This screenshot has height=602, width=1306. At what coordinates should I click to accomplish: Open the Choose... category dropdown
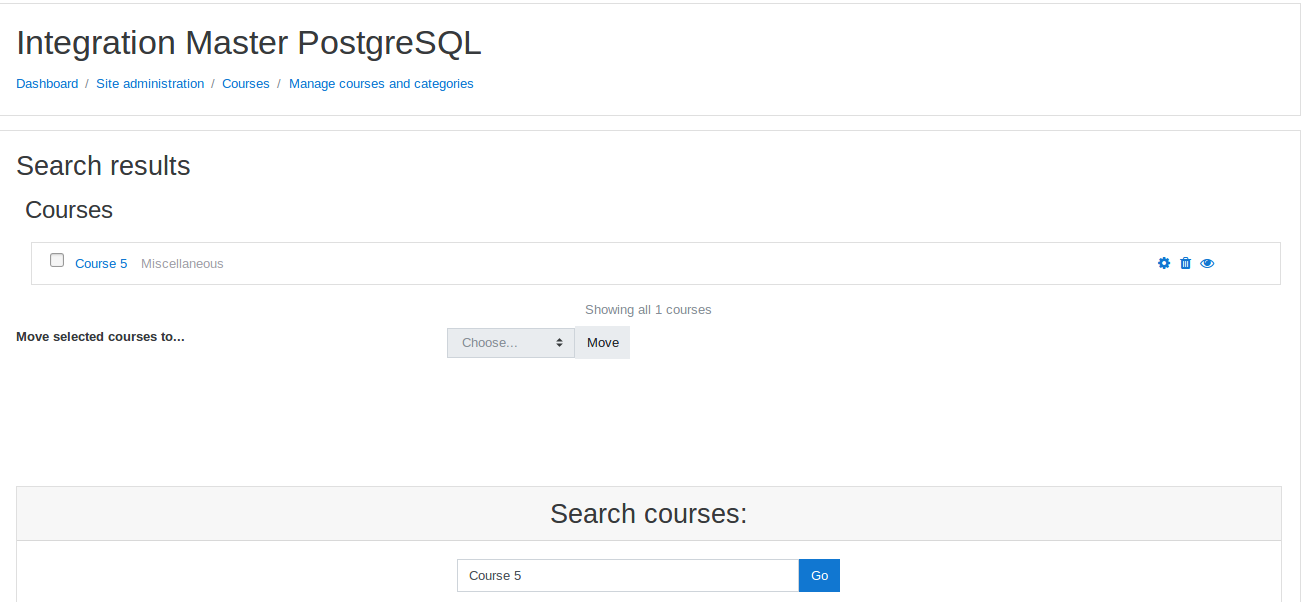tap(511, 343)
